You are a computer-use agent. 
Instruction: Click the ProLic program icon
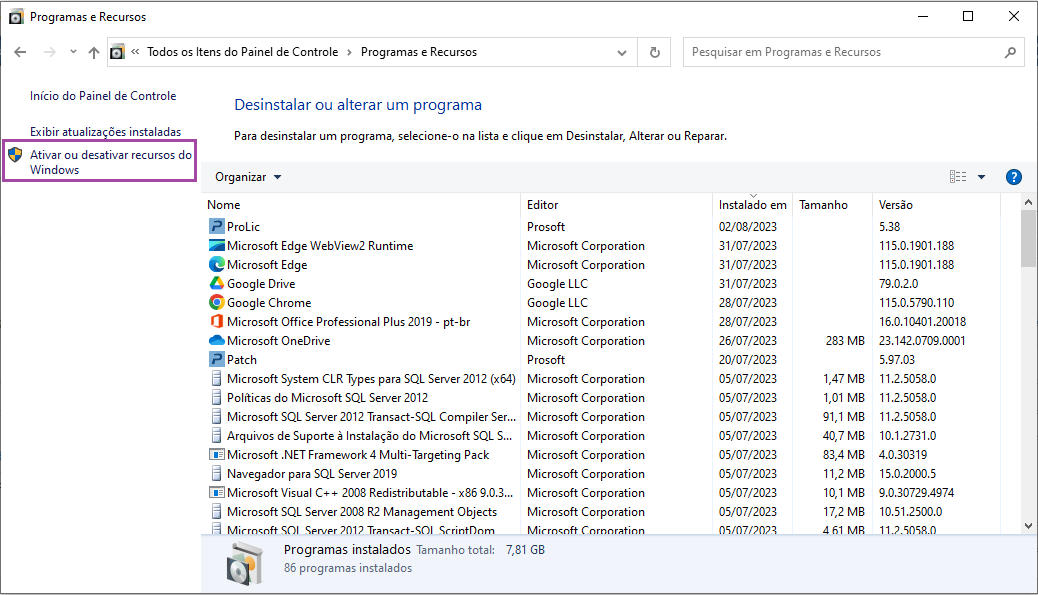[216, 226]
